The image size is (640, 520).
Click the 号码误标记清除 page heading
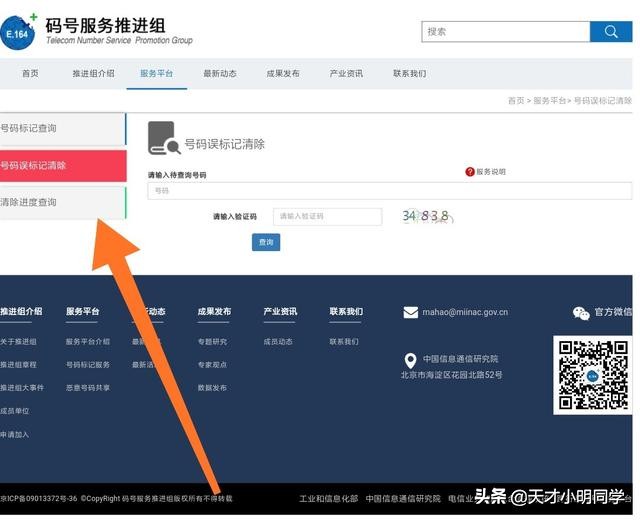[x=224, y=144]
